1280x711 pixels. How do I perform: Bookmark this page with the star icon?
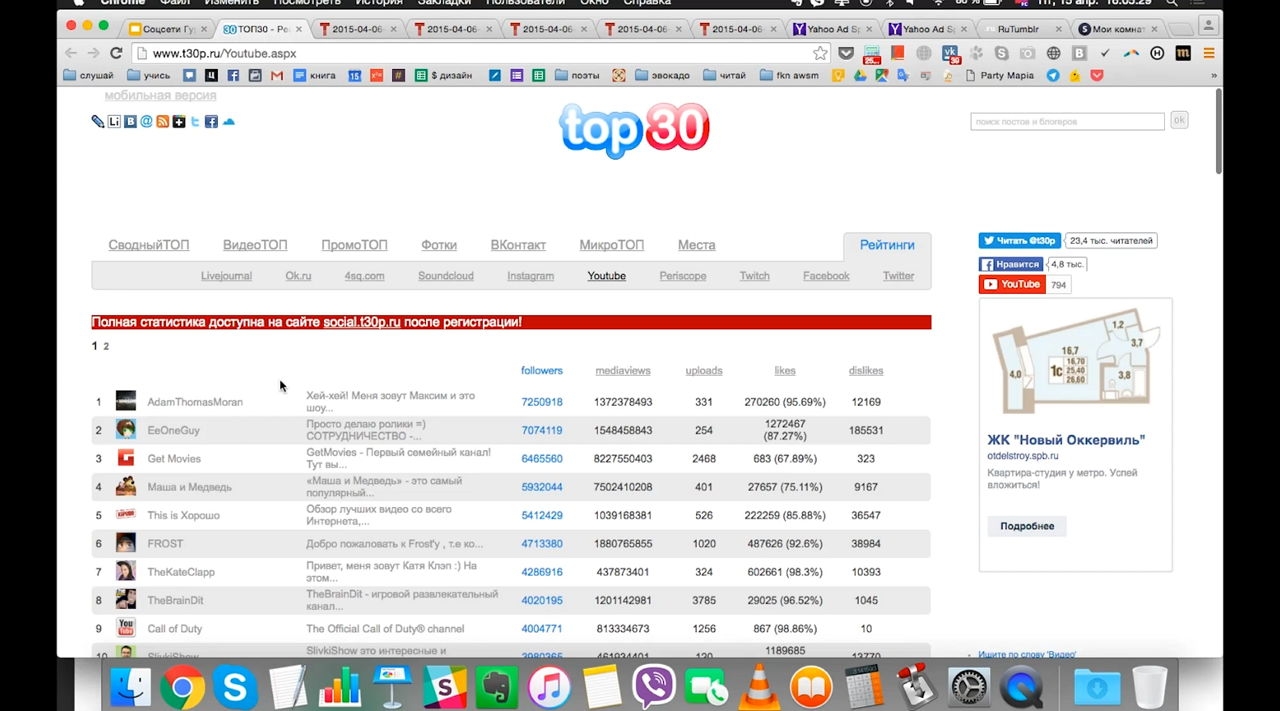820,53
